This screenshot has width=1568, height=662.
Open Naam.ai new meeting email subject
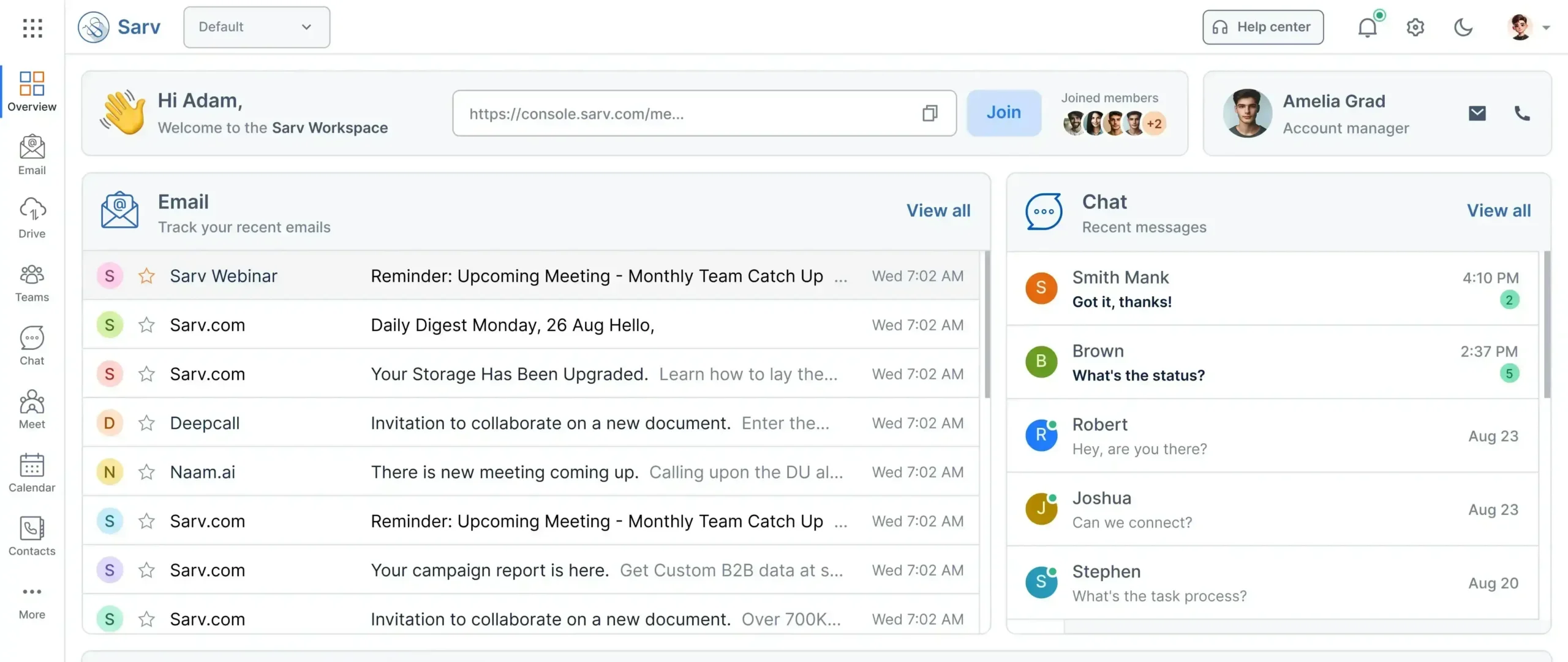point(505,472)
